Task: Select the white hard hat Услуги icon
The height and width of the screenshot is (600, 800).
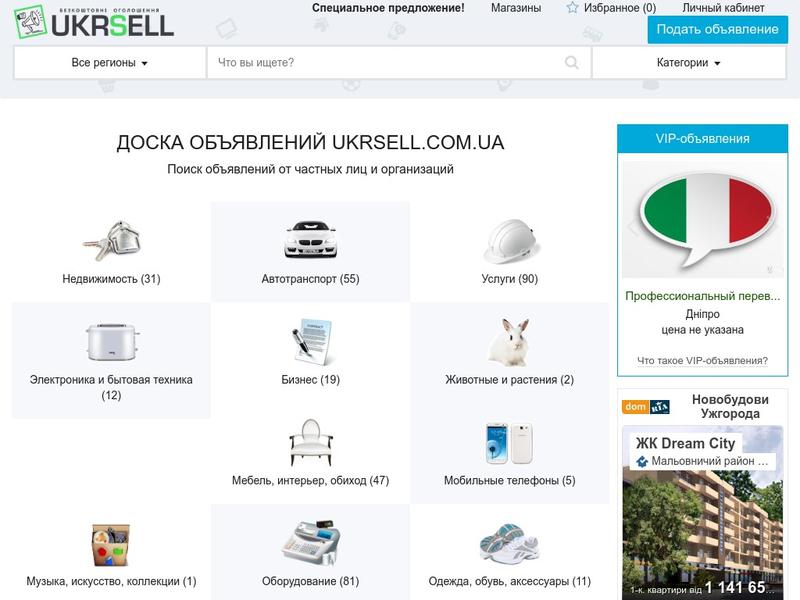Action: 509,241
